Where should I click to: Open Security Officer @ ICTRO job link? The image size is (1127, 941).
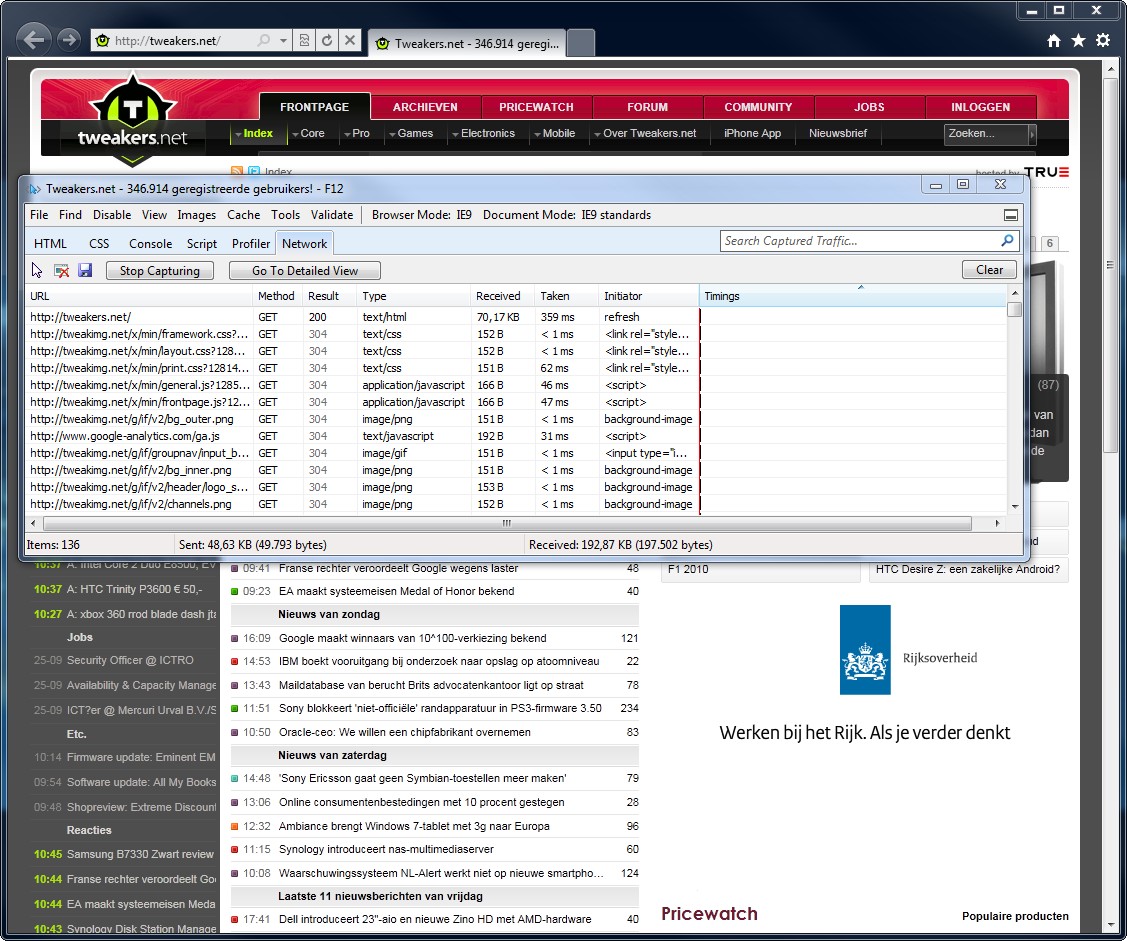click(x=130, y=660)
